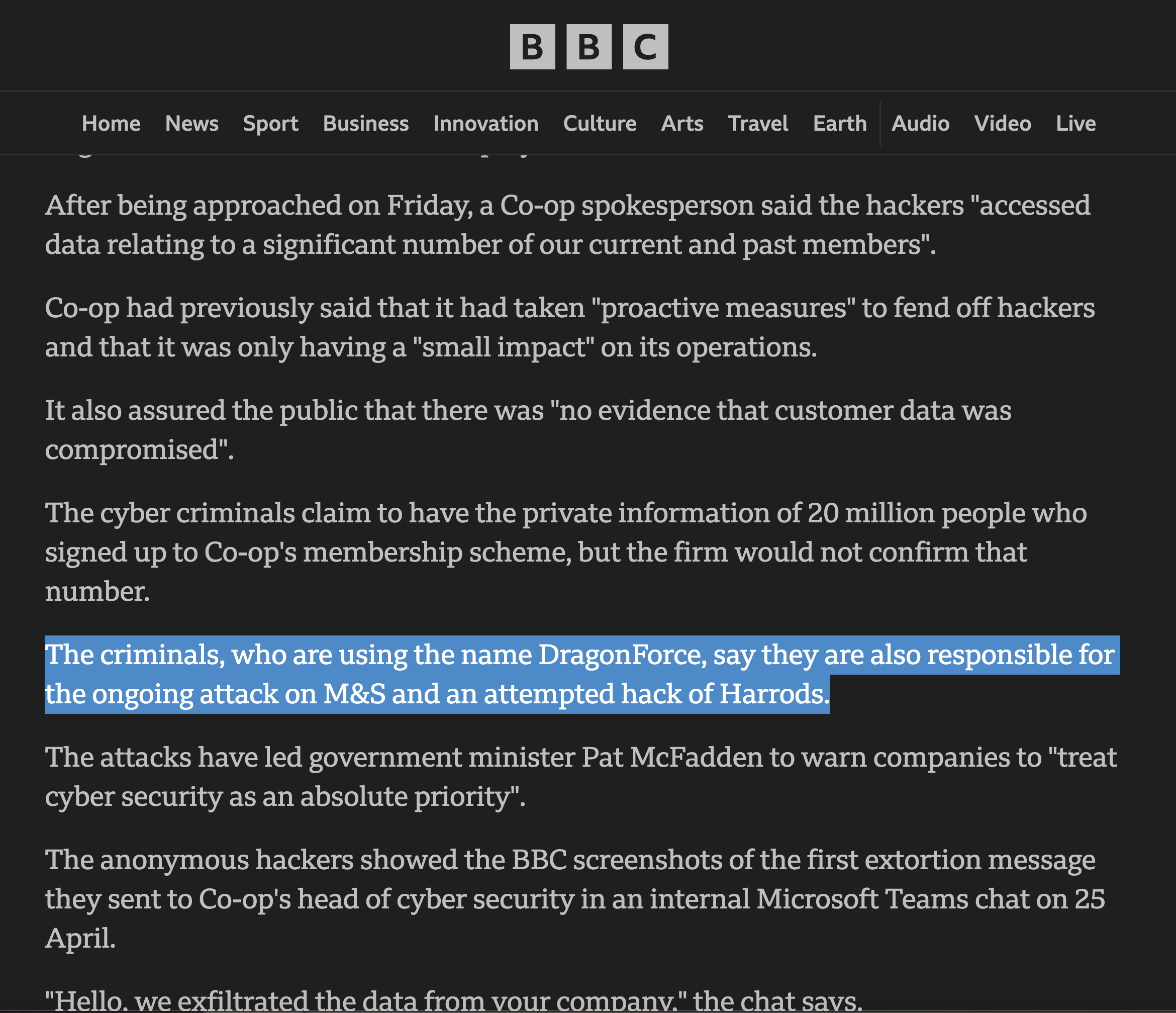
Task: Click the "proactive measures" paragraph
Action: click(570, 327)
